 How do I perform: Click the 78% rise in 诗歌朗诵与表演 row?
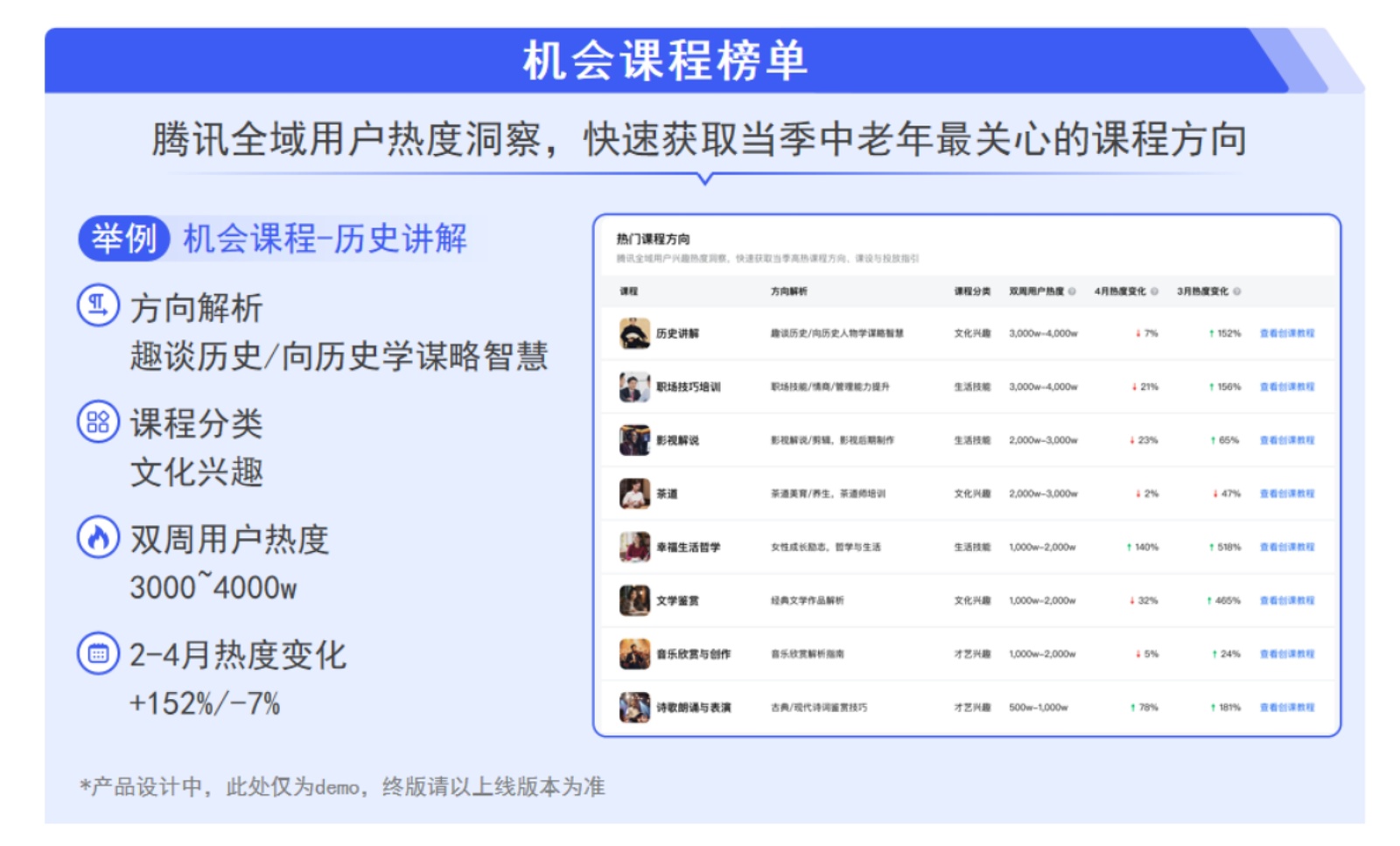click(1144, 707)
